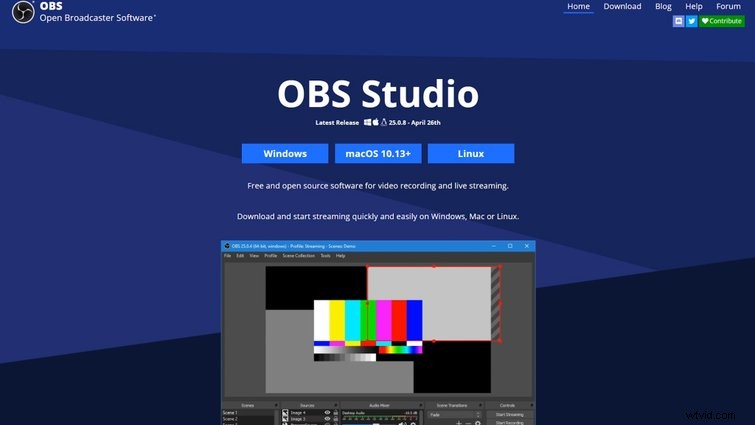Select the Image 4 source row
The height and width of the screenshot is (425, 755).
310,412
